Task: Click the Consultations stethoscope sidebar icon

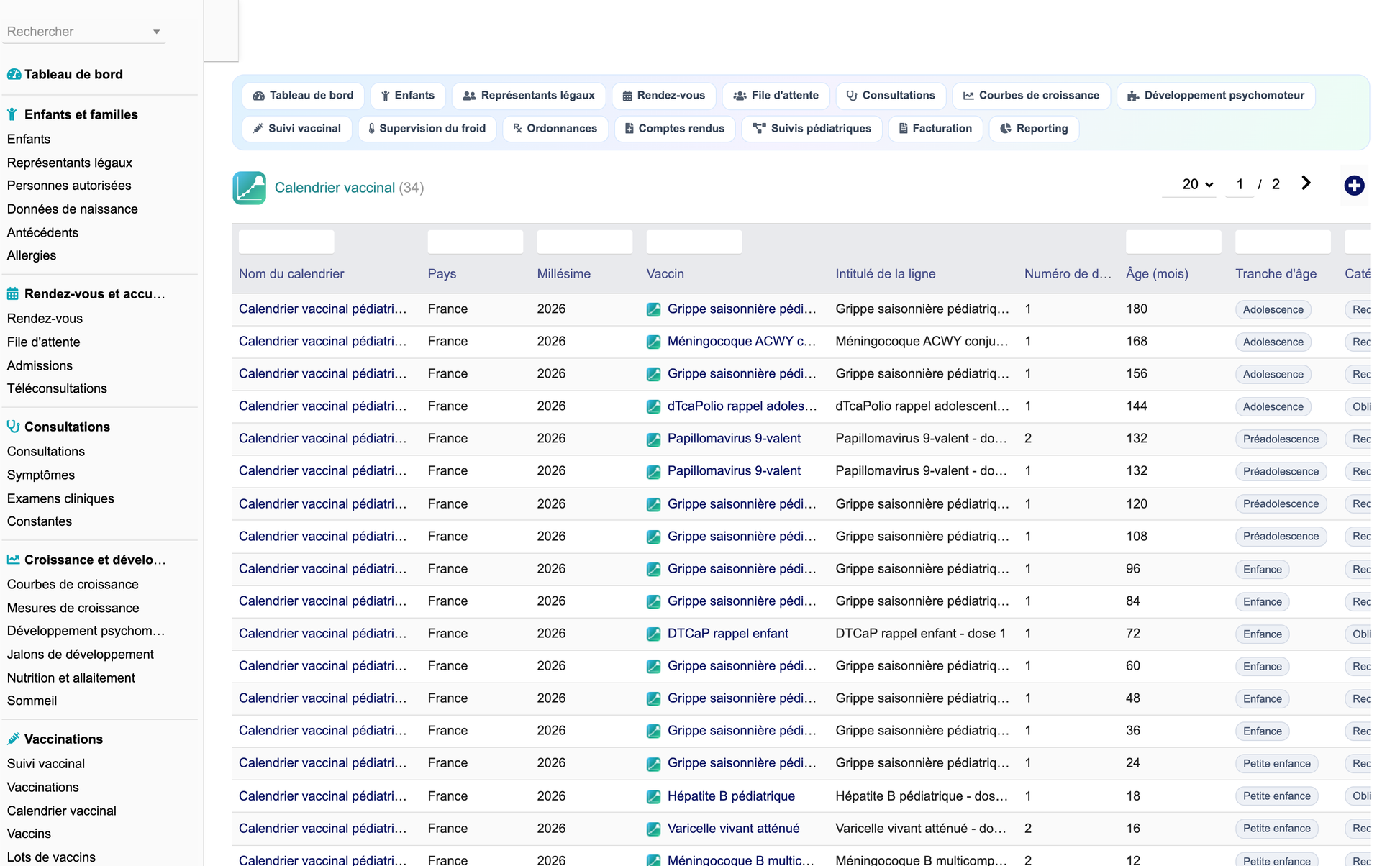Action: click(13, 426)
